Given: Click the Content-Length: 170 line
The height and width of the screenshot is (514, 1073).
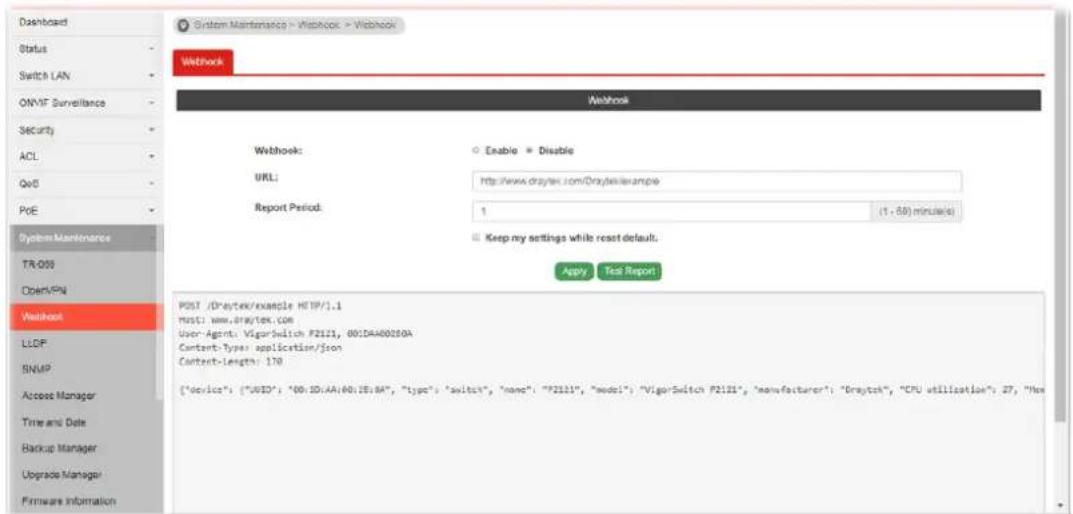Looking at the screenshot, I should pos(231,361).
